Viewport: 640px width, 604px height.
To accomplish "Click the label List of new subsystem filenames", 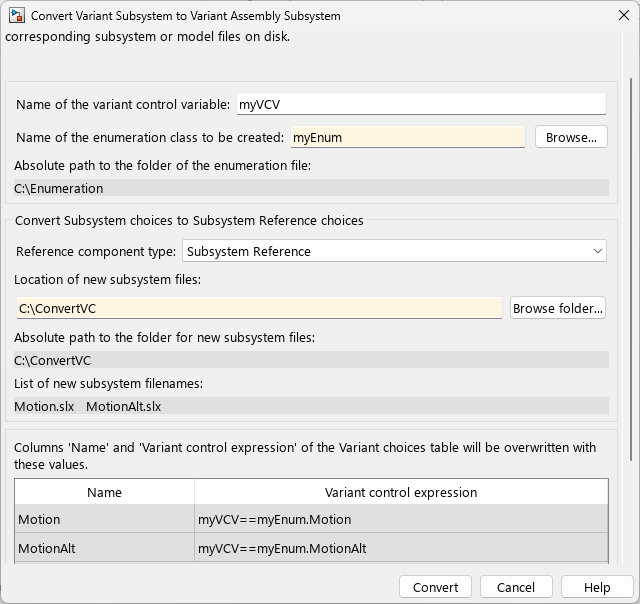I will tap(109, 384).
